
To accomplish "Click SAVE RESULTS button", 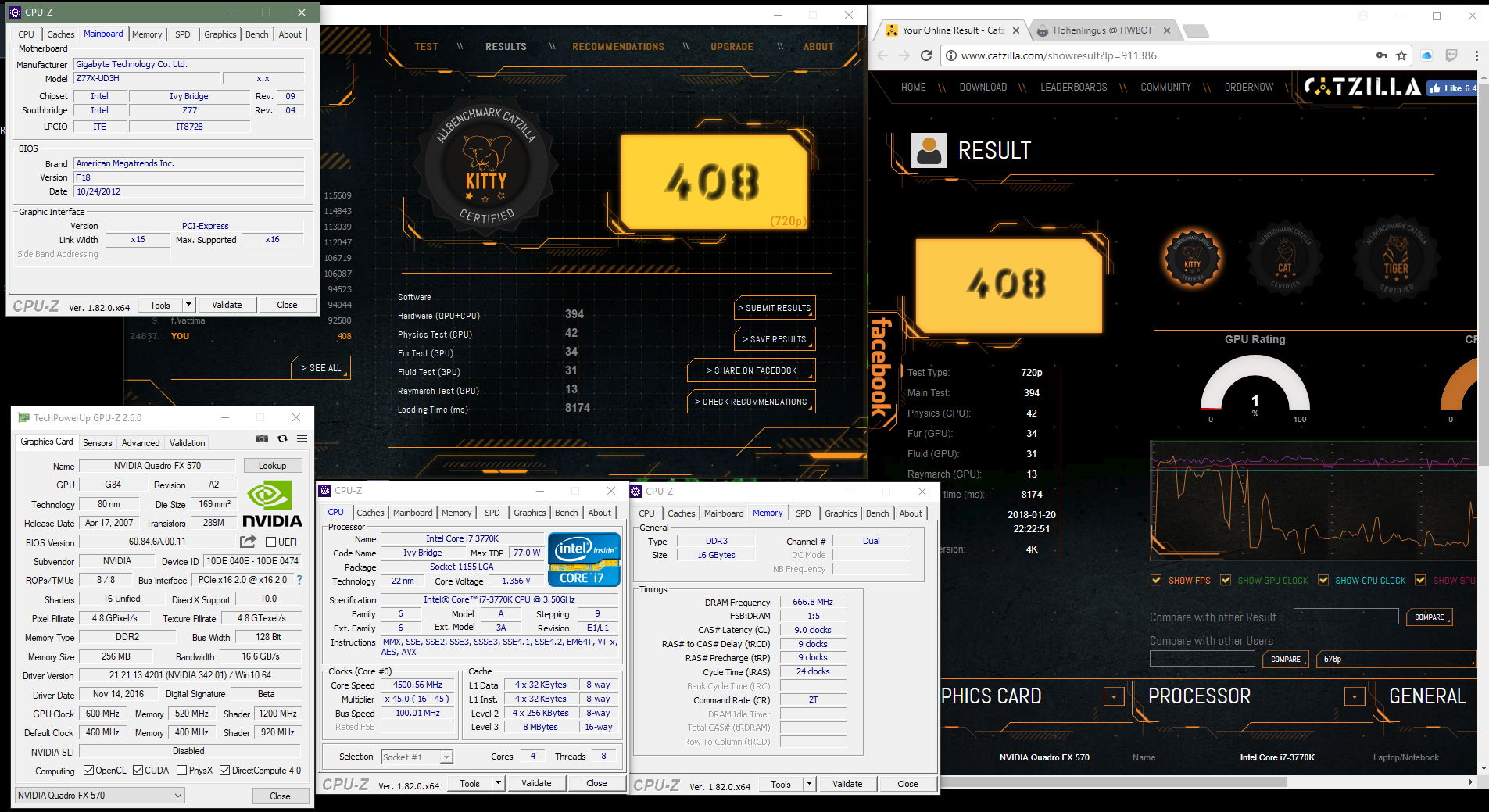I will click(x=775, y=339).
